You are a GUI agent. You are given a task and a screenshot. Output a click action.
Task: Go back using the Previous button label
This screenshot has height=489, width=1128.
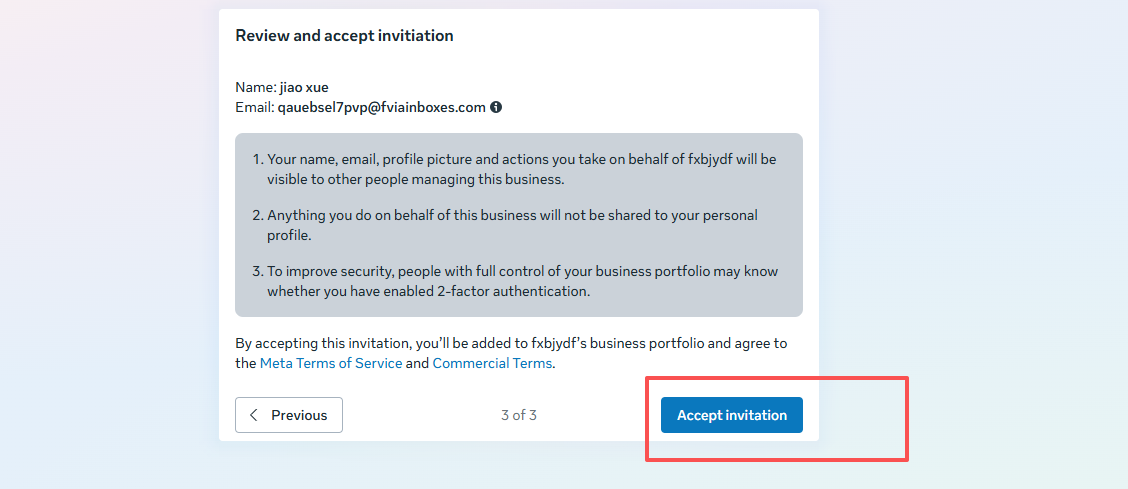pos(299,415)
